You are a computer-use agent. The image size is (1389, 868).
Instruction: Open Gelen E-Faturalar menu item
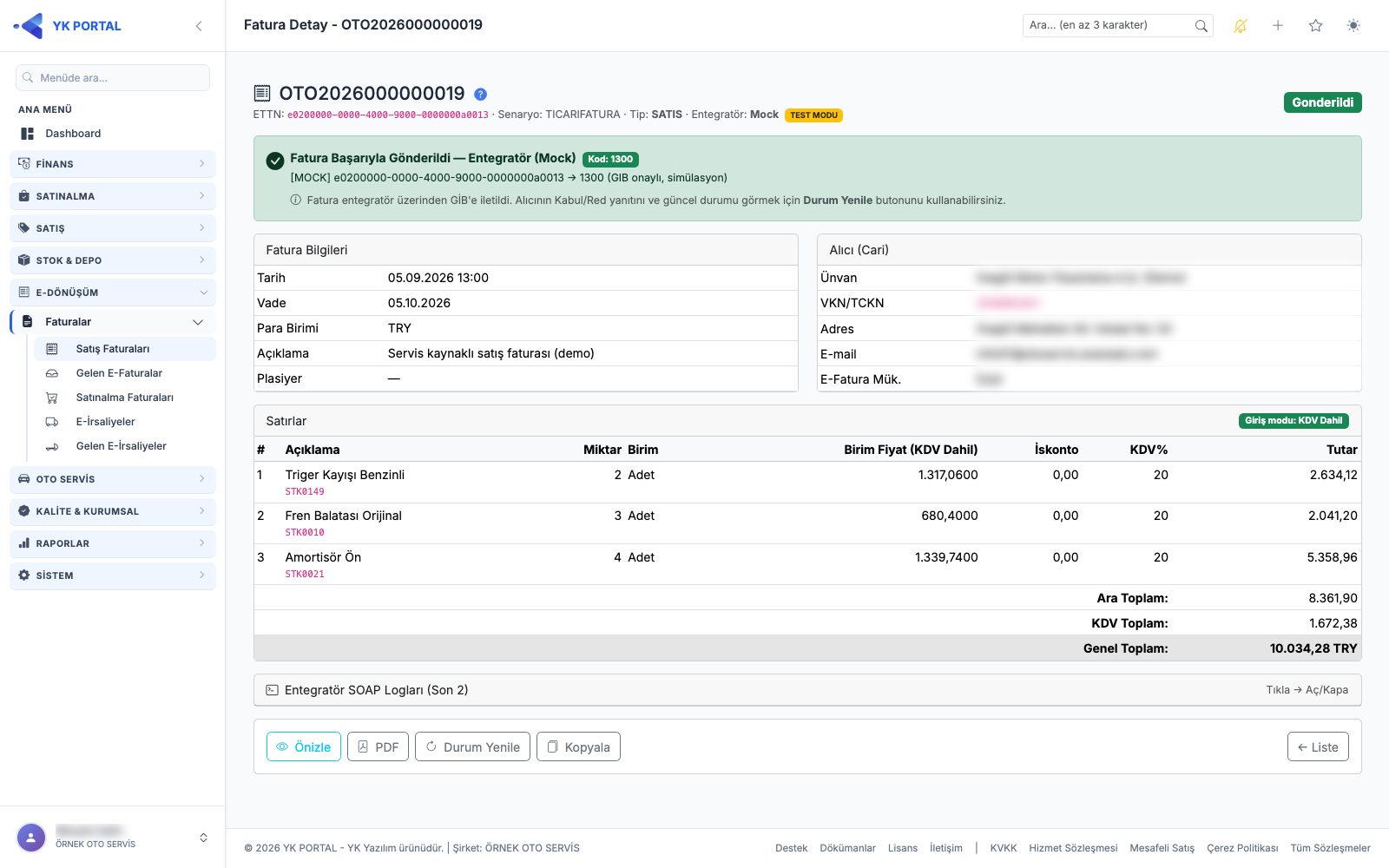[x=125, y=373]
